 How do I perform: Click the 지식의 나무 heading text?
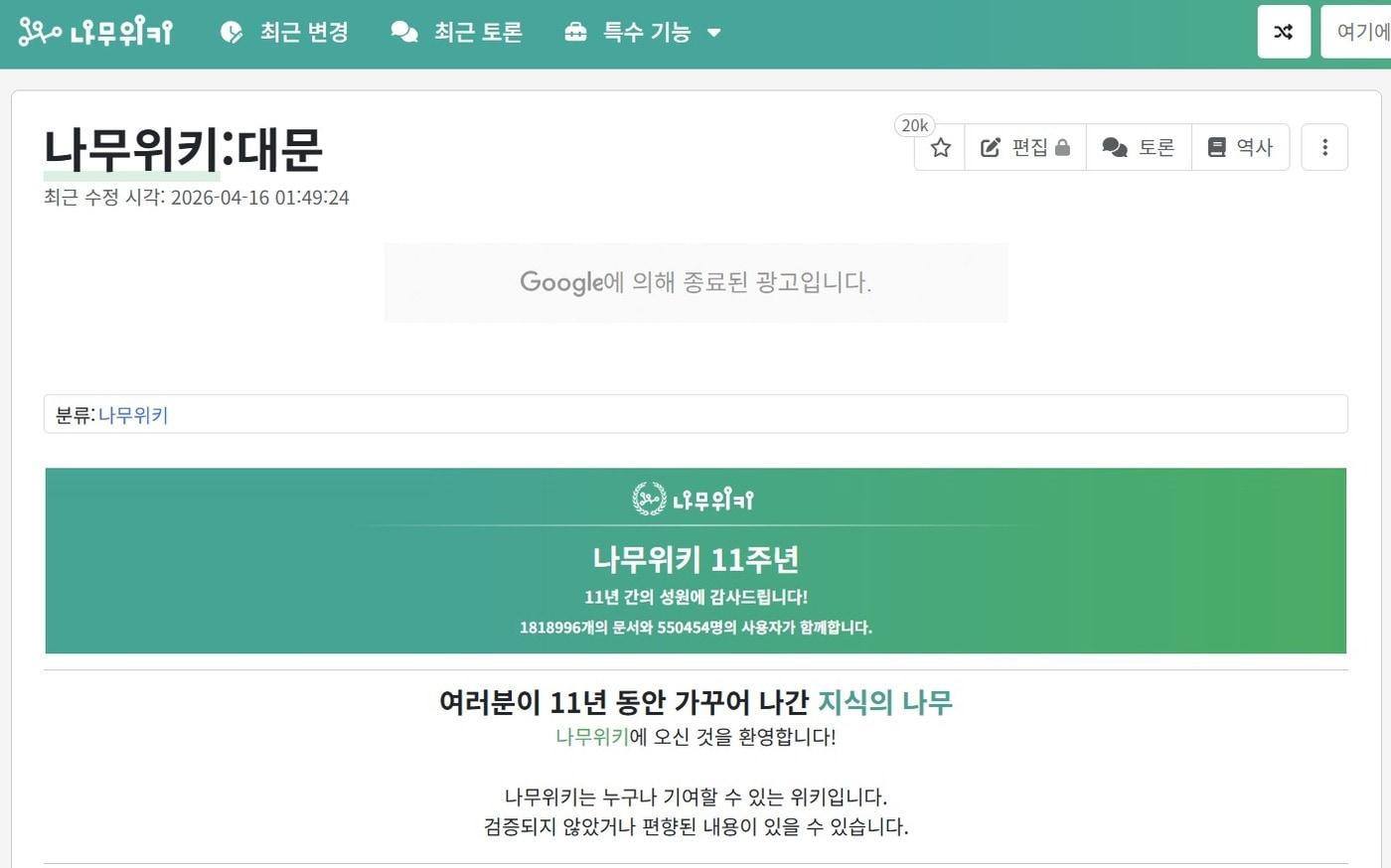tap(884, 702)
